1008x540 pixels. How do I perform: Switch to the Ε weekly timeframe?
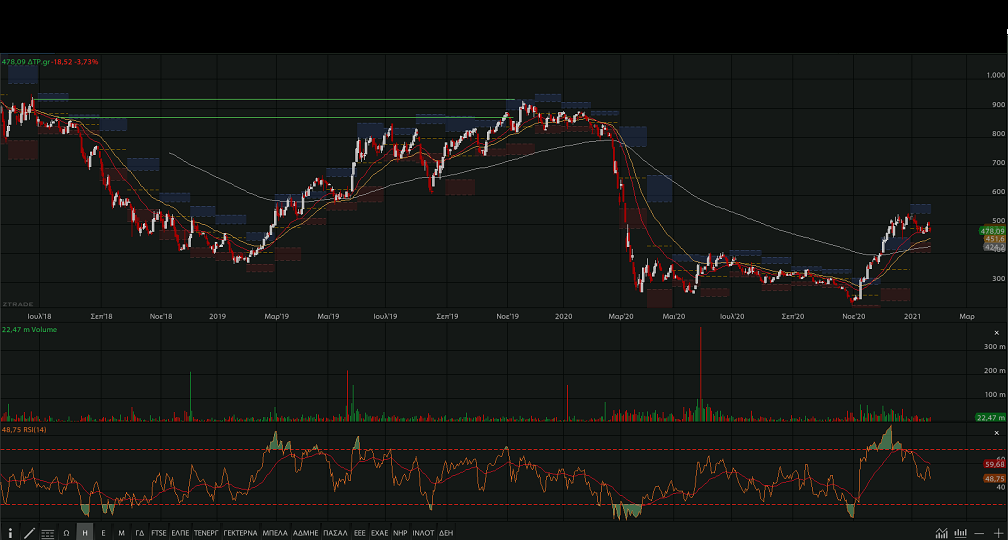103,533
